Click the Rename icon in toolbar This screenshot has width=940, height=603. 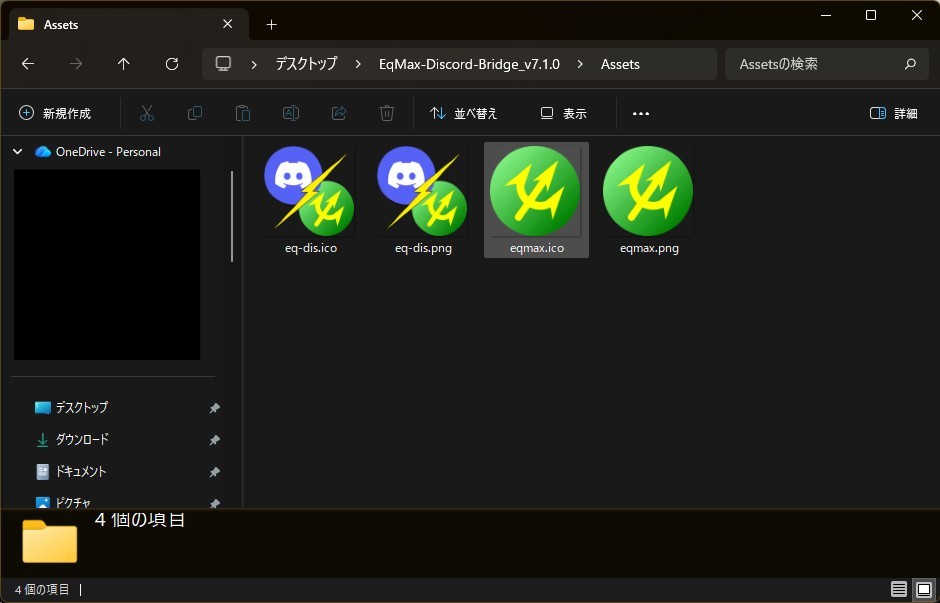click(291, 113)
